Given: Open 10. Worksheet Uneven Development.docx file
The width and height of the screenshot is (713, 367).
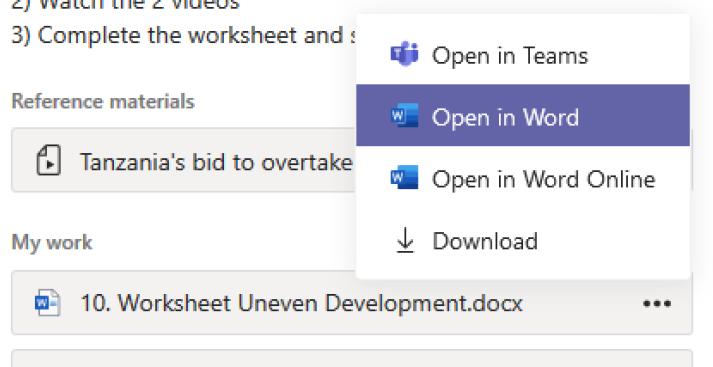Looking at the screenshot, I should [301, 303].
